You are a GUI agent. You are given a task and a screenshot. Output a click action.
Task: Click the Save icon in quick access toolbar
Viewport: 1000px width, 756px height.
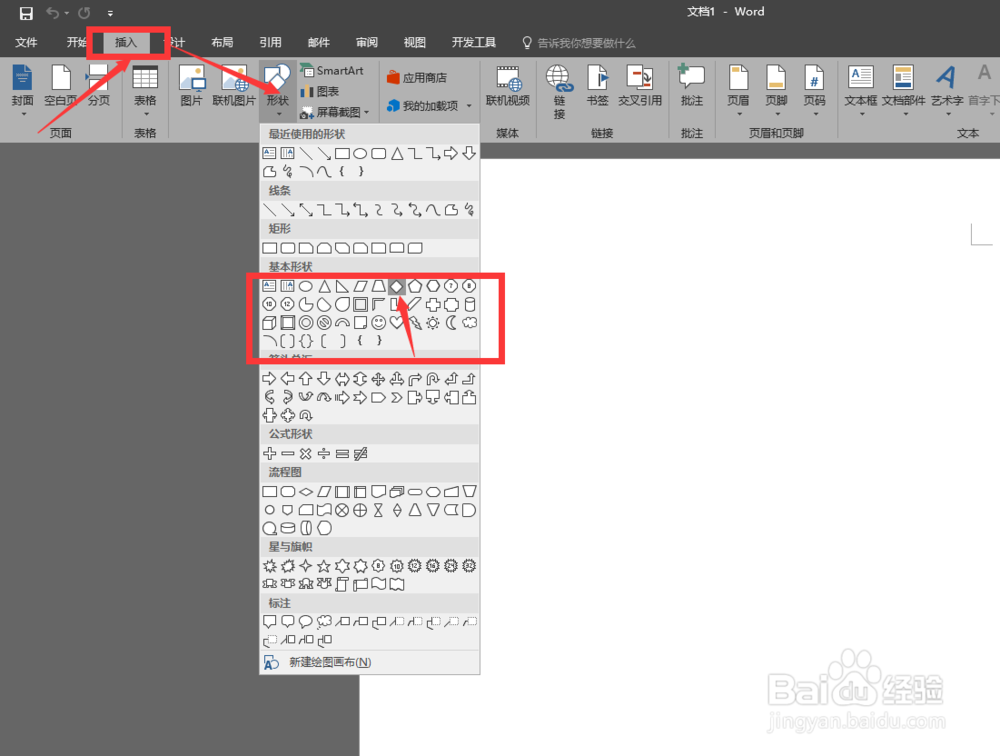point(25,12)
